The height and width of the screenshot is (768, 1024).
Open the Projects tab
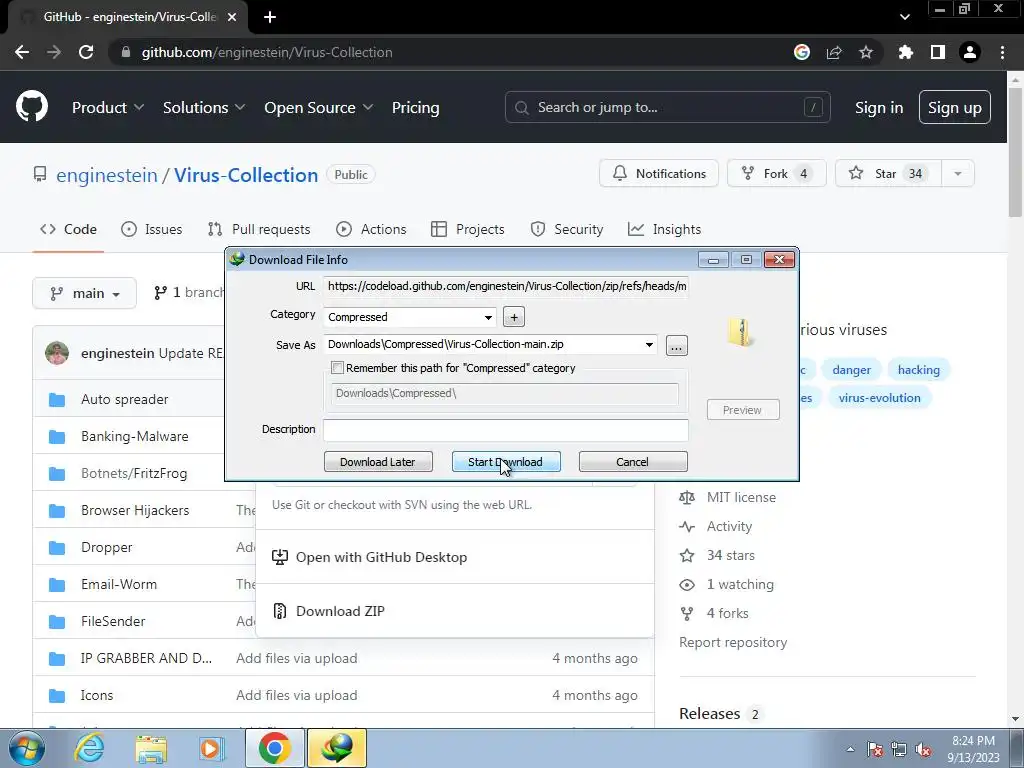pyautogui.click(x=468, y=229)
